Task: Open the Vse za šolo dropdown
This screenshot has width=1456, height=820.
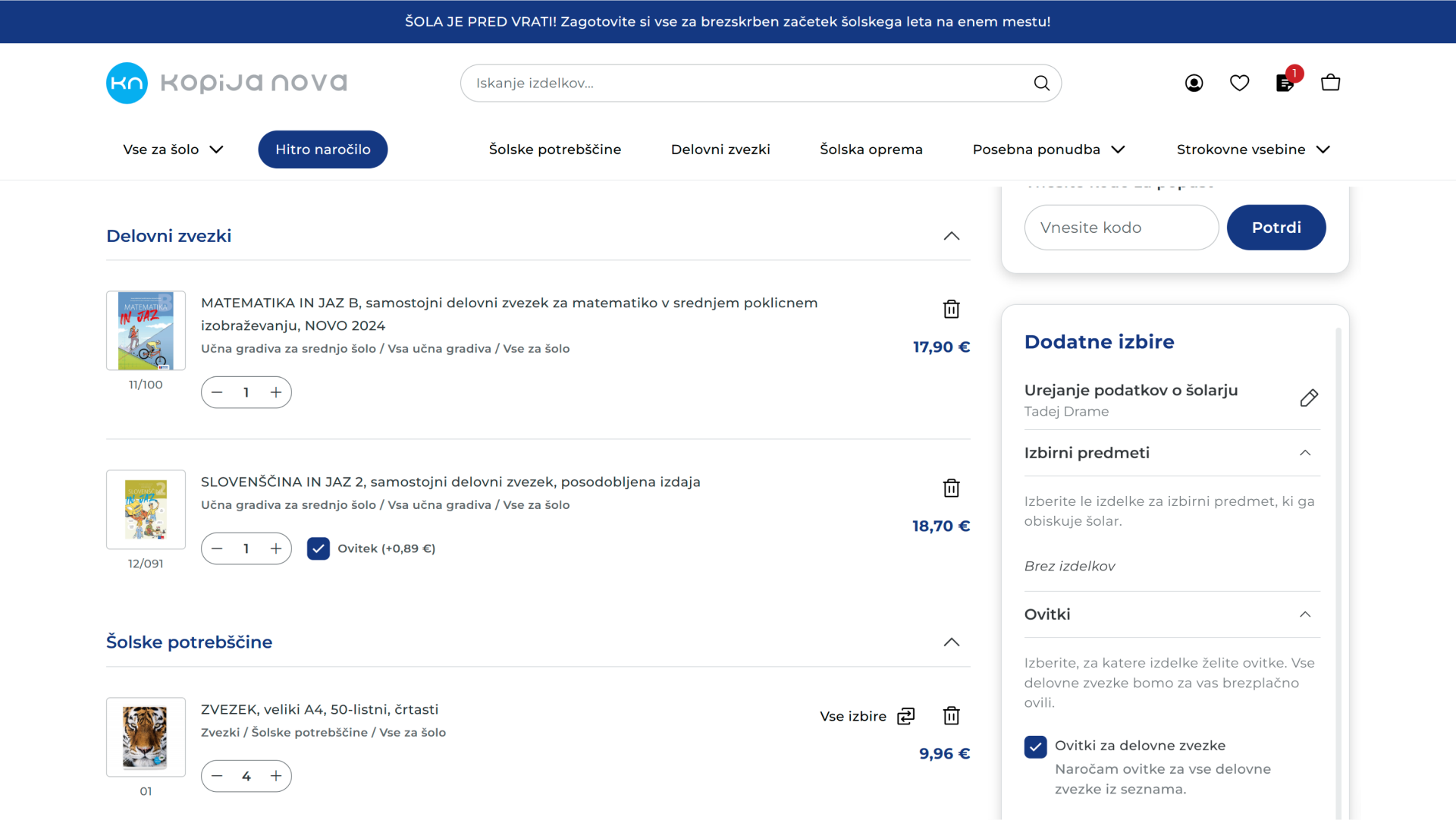Action: (x=173, y=149)
